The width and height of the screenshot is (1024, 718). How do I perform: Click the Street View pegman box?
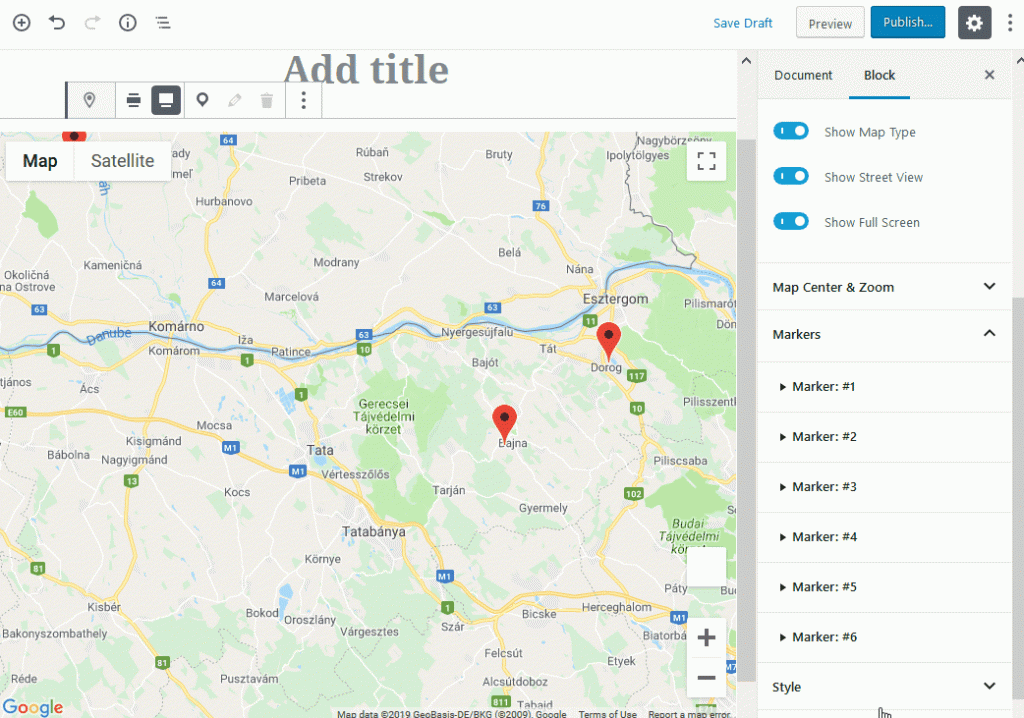(x=706, y=567)
